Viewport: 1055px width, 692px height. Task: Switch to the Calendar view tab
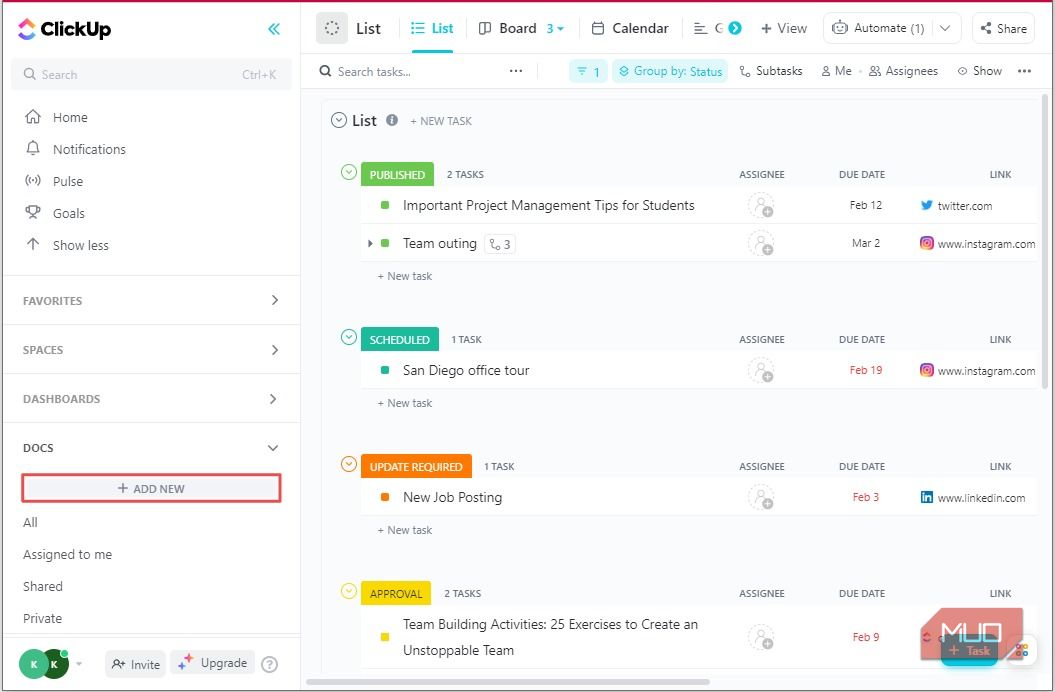click(x=630, y=28)
